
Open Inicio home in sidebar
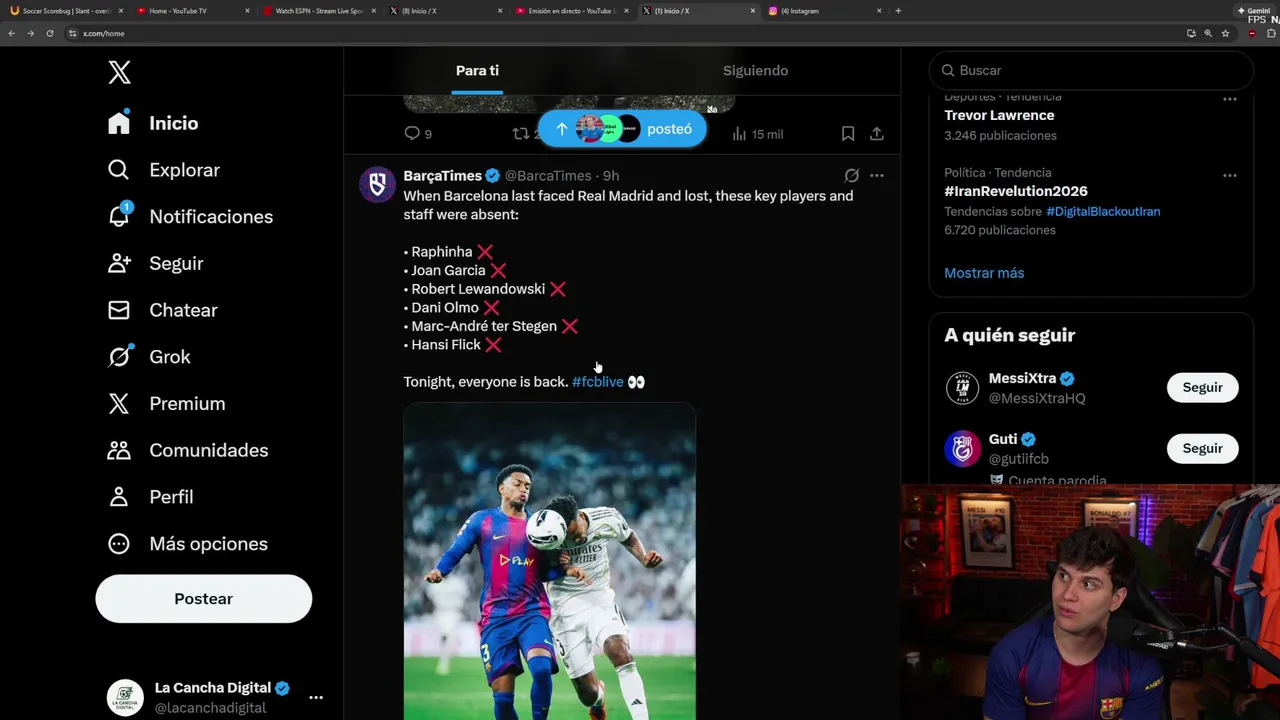[x=153, y=123]
